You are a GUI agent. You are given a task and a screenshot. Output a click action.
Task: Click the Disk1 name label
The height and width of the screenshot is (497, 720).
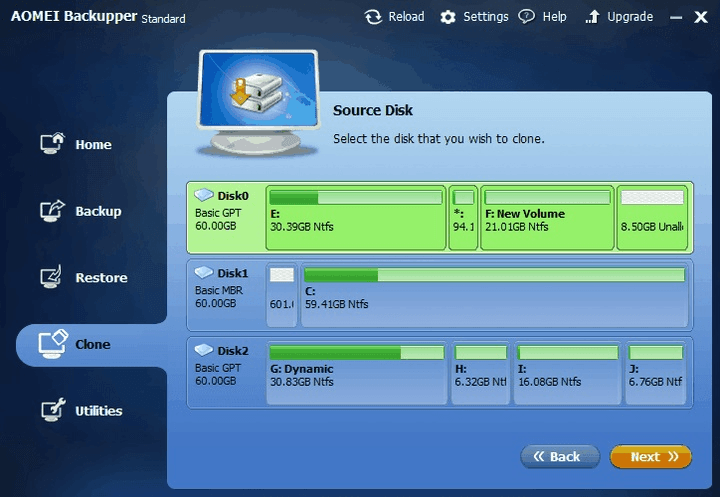233,273
